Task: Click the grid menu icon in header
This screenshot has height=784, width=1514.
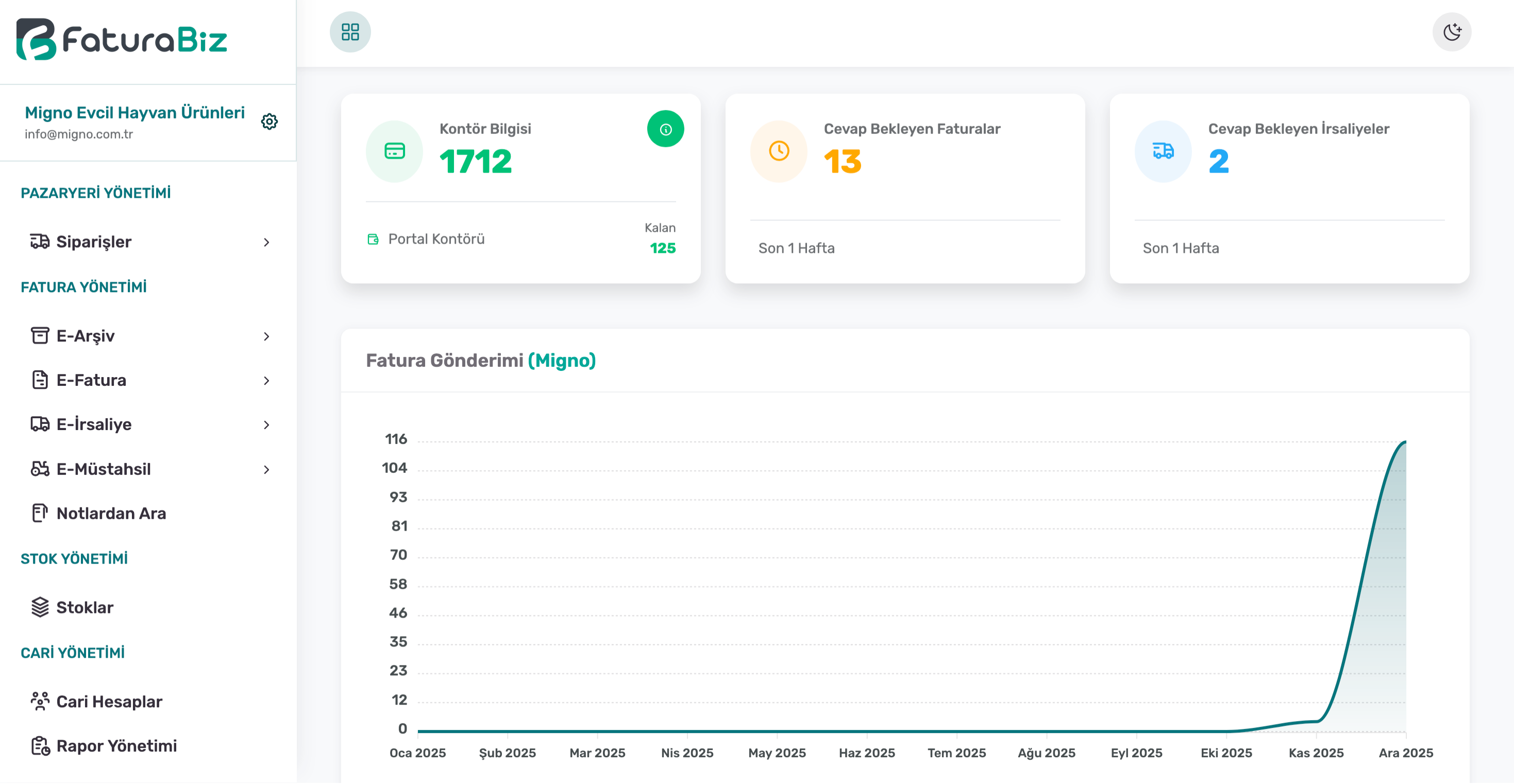Action: tap(350, 32)
